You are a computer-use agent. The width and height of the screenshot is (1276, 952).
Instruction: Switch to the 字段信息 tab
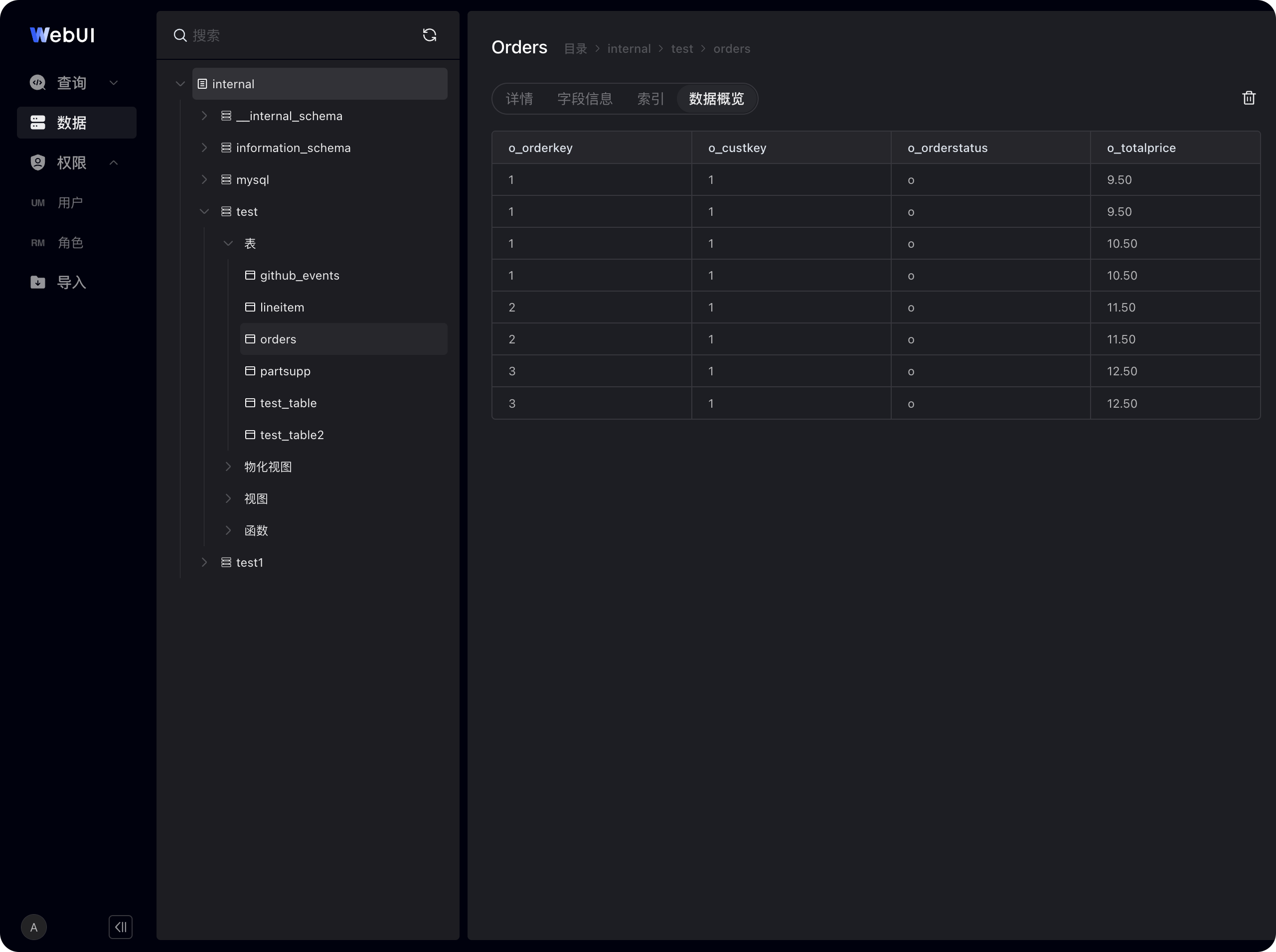(x=584, y=99)
